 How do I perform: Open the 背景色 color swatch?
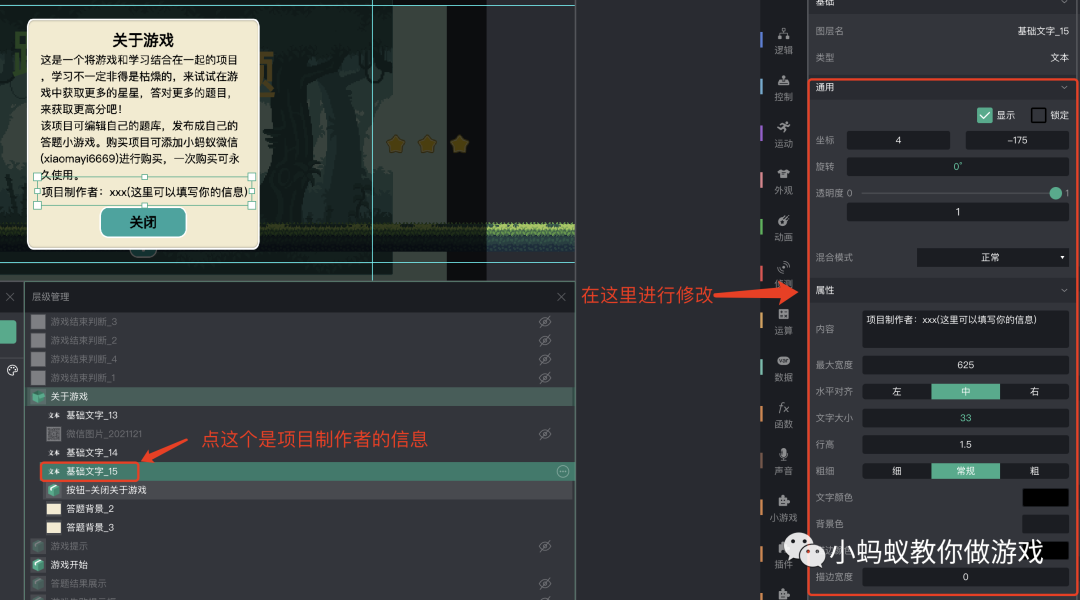pyautogui.click(x=1046, y=524)
